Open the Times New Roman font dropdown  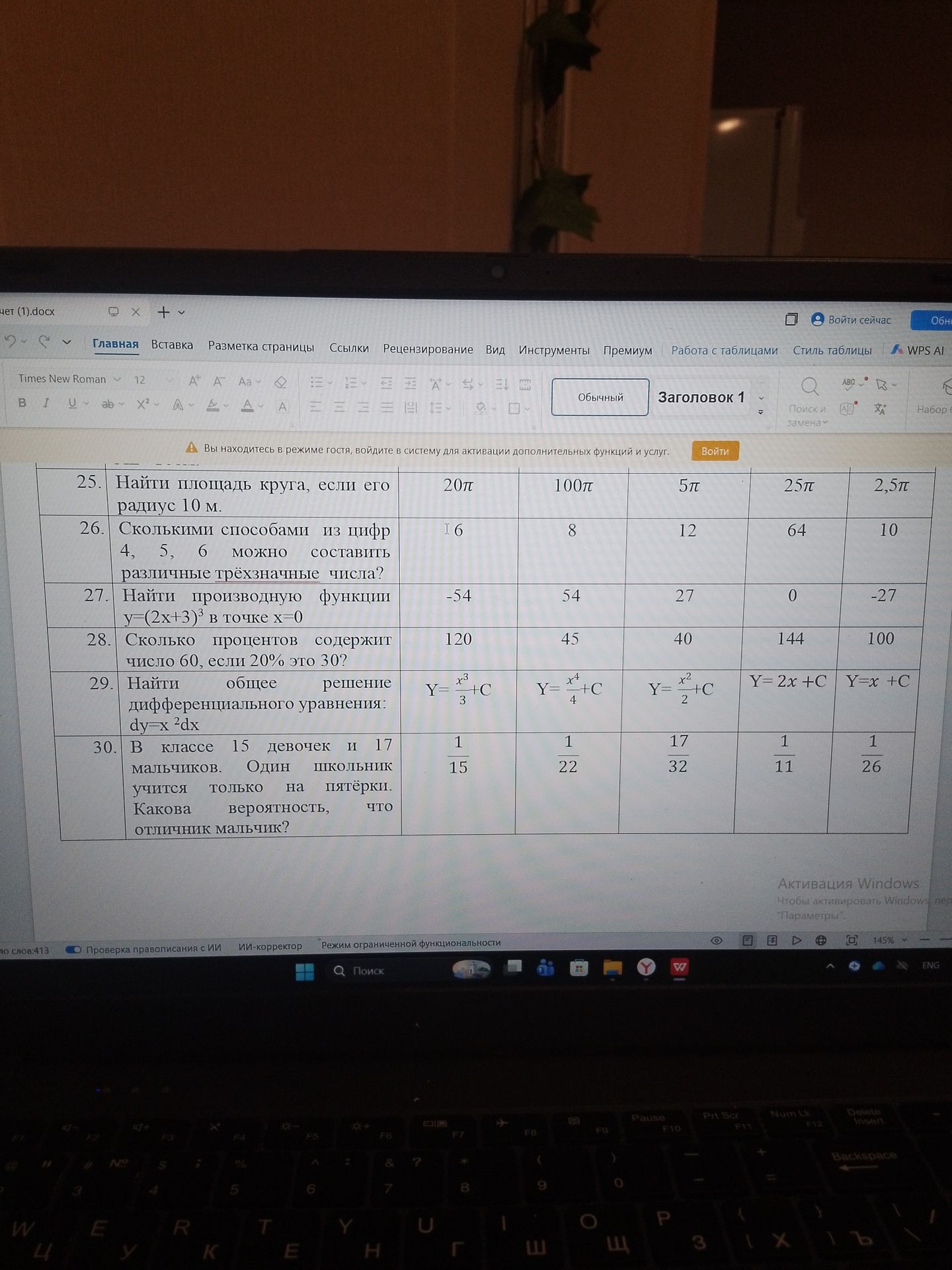(69, 379)
